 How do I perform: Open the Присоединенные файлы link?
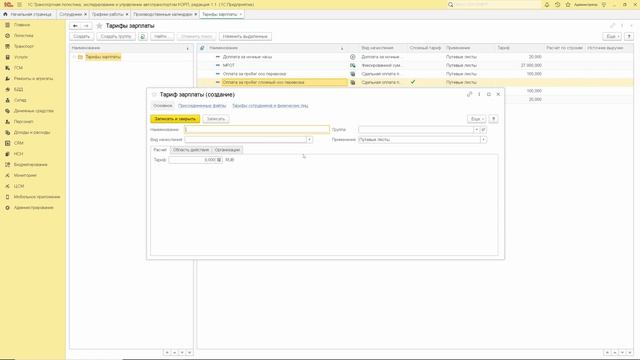coord(202,106)
